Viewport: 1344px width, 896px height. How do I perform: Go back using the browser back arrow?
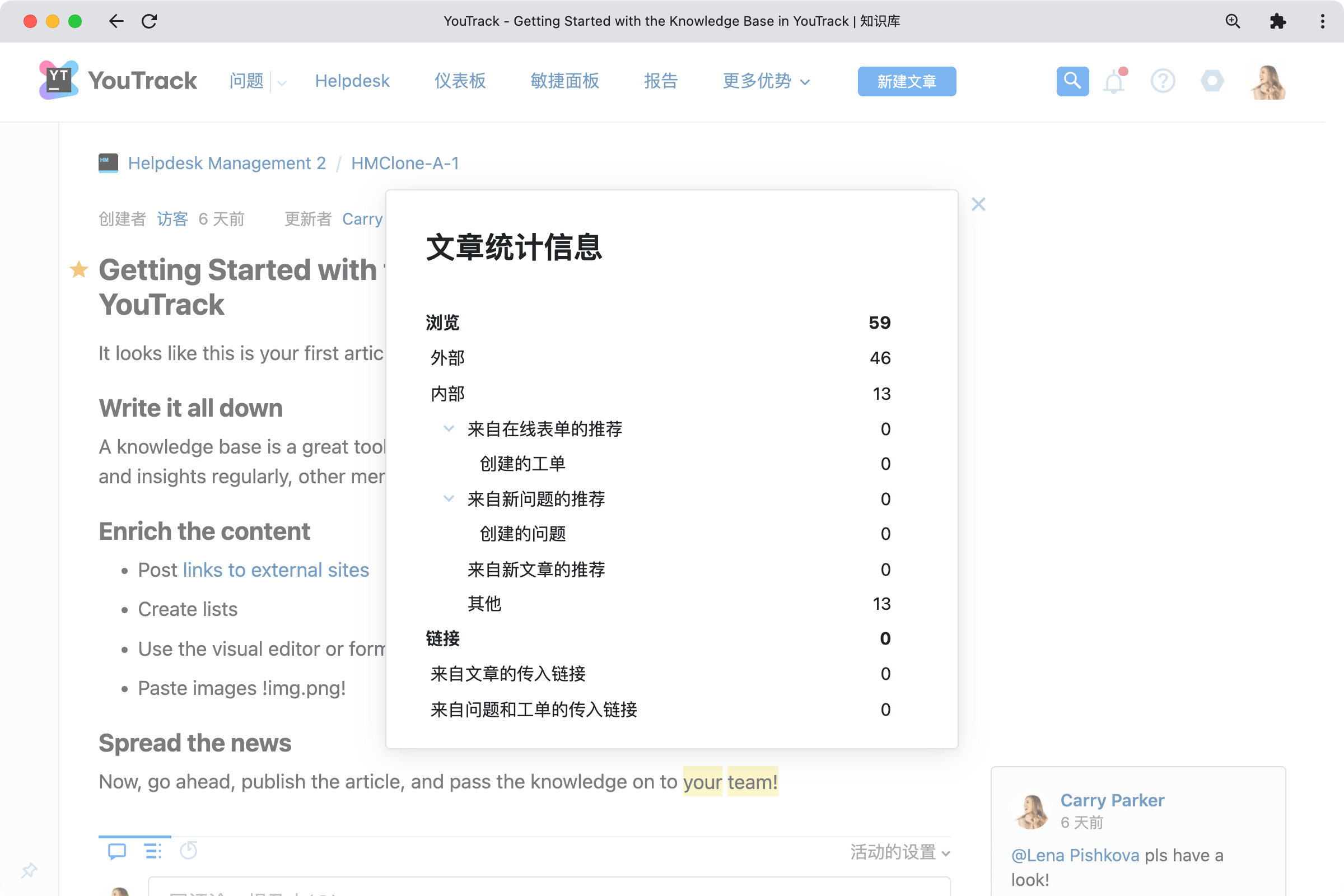coord(116,21)
